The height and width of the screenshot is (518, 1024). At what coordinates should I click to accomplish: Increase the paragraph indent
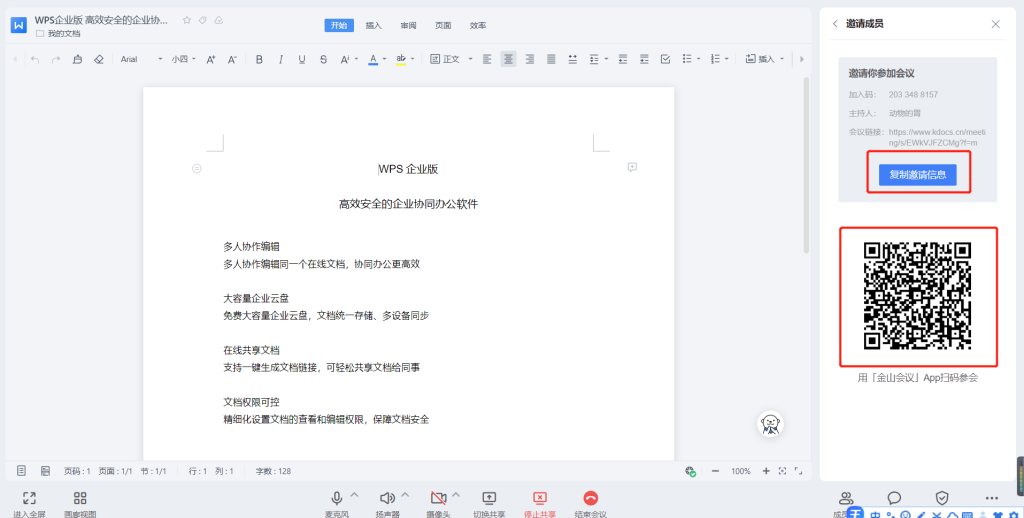(x=644, y=59)
